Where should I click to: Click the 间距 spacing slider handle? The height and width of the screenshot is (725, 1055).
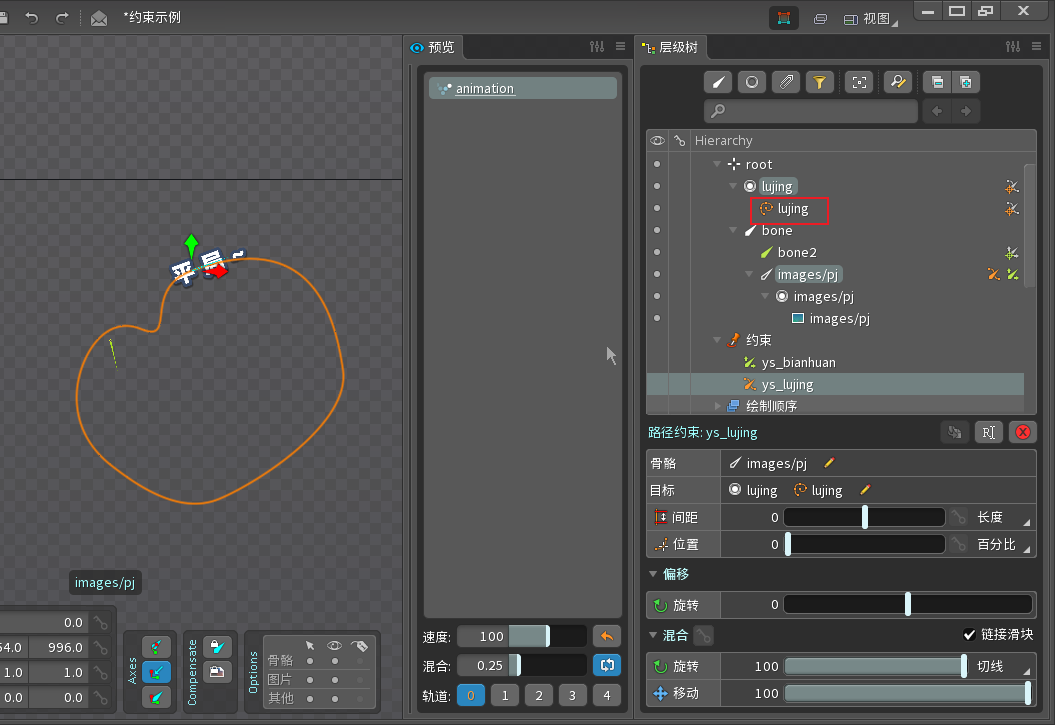click(x=865, y=517)
